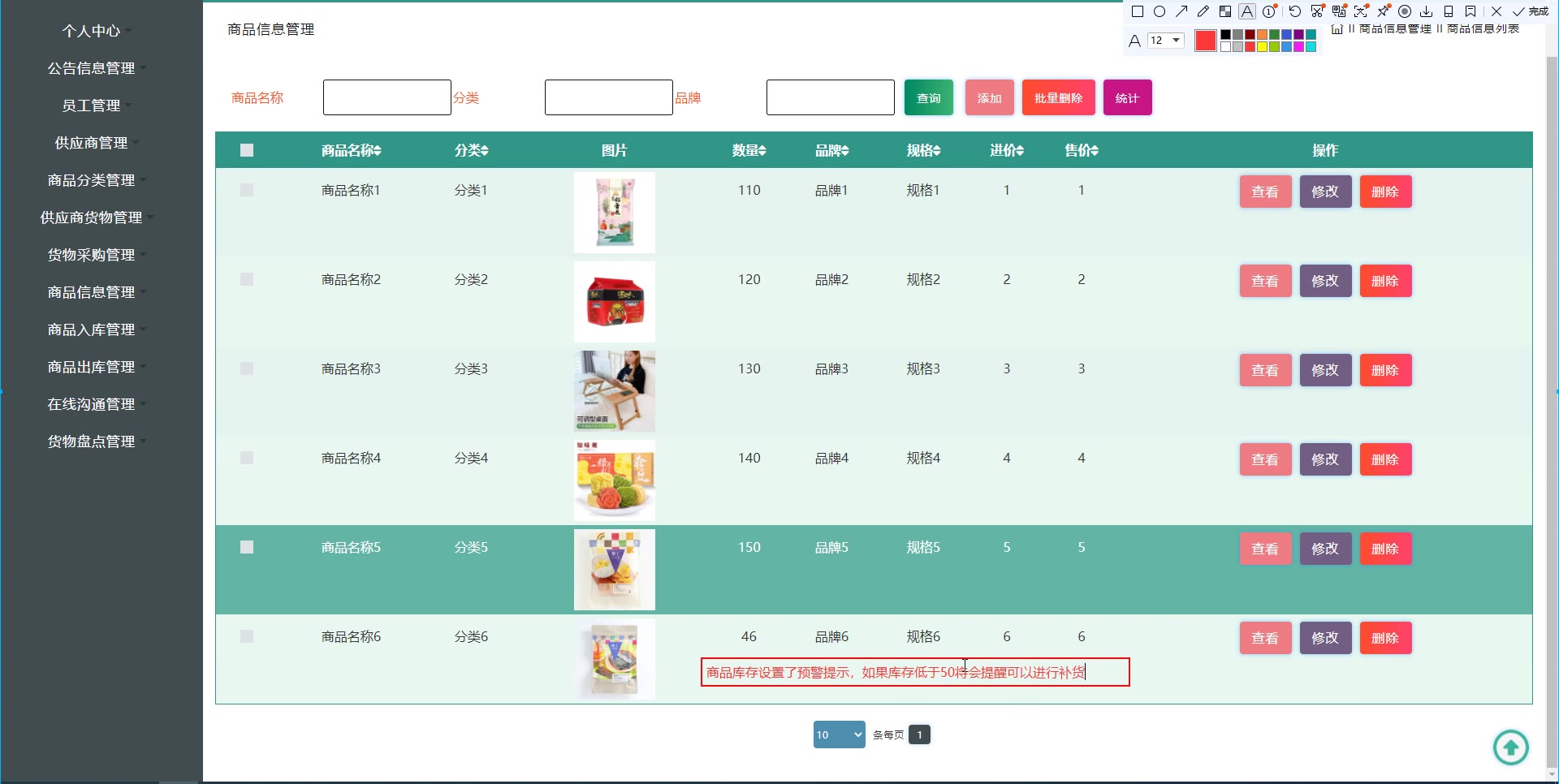Open the product image of 商品名称2
This screenshot has height=784, width=1559.
coord(615,302)
